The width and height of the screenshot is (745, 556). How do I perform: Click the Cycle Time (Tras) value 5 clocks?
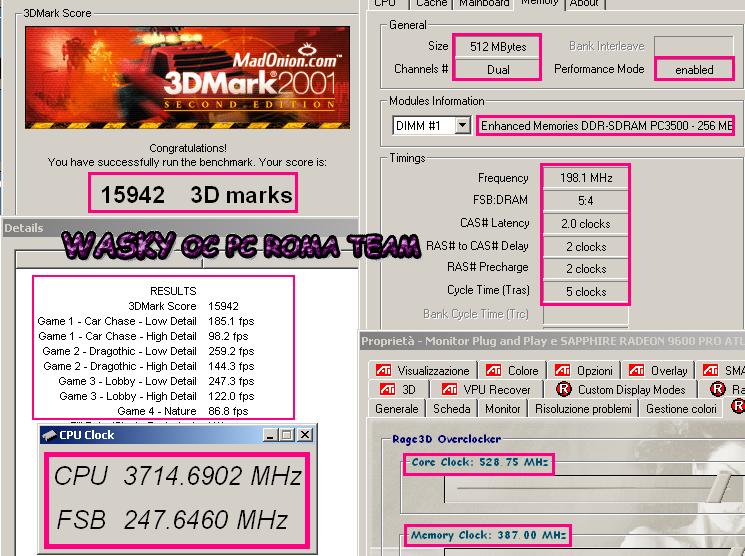point(585,291)
